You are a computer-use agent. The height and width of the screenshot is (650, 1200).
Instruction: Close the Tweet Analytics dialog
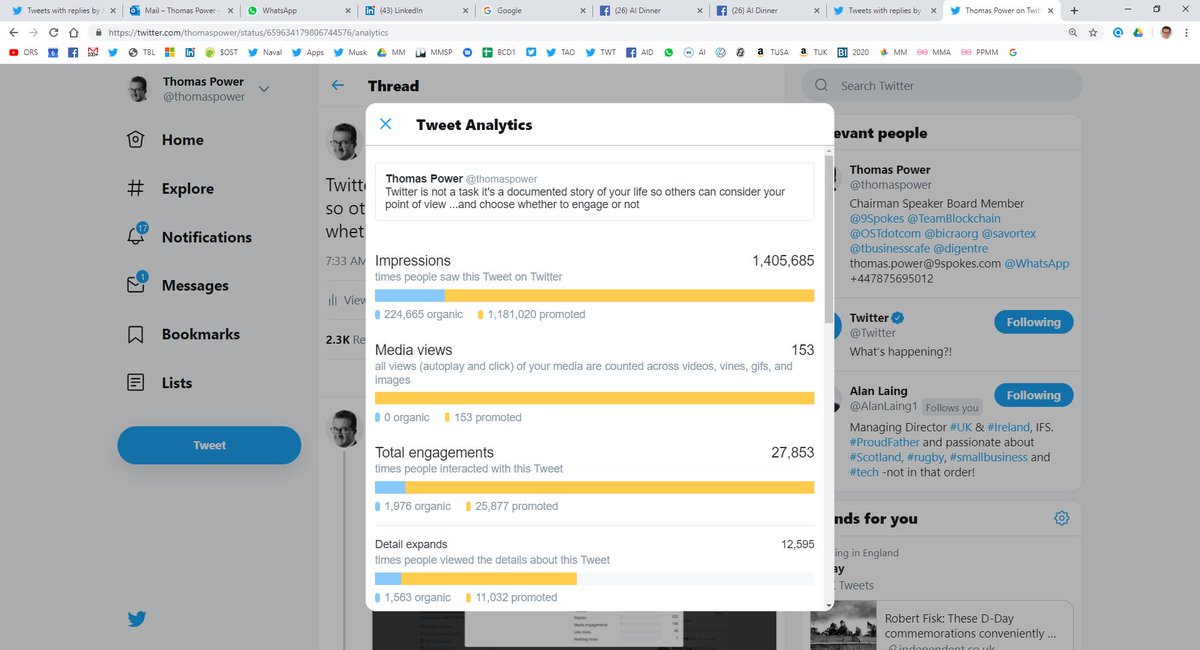pyautogui.click(x=386, y=125)
